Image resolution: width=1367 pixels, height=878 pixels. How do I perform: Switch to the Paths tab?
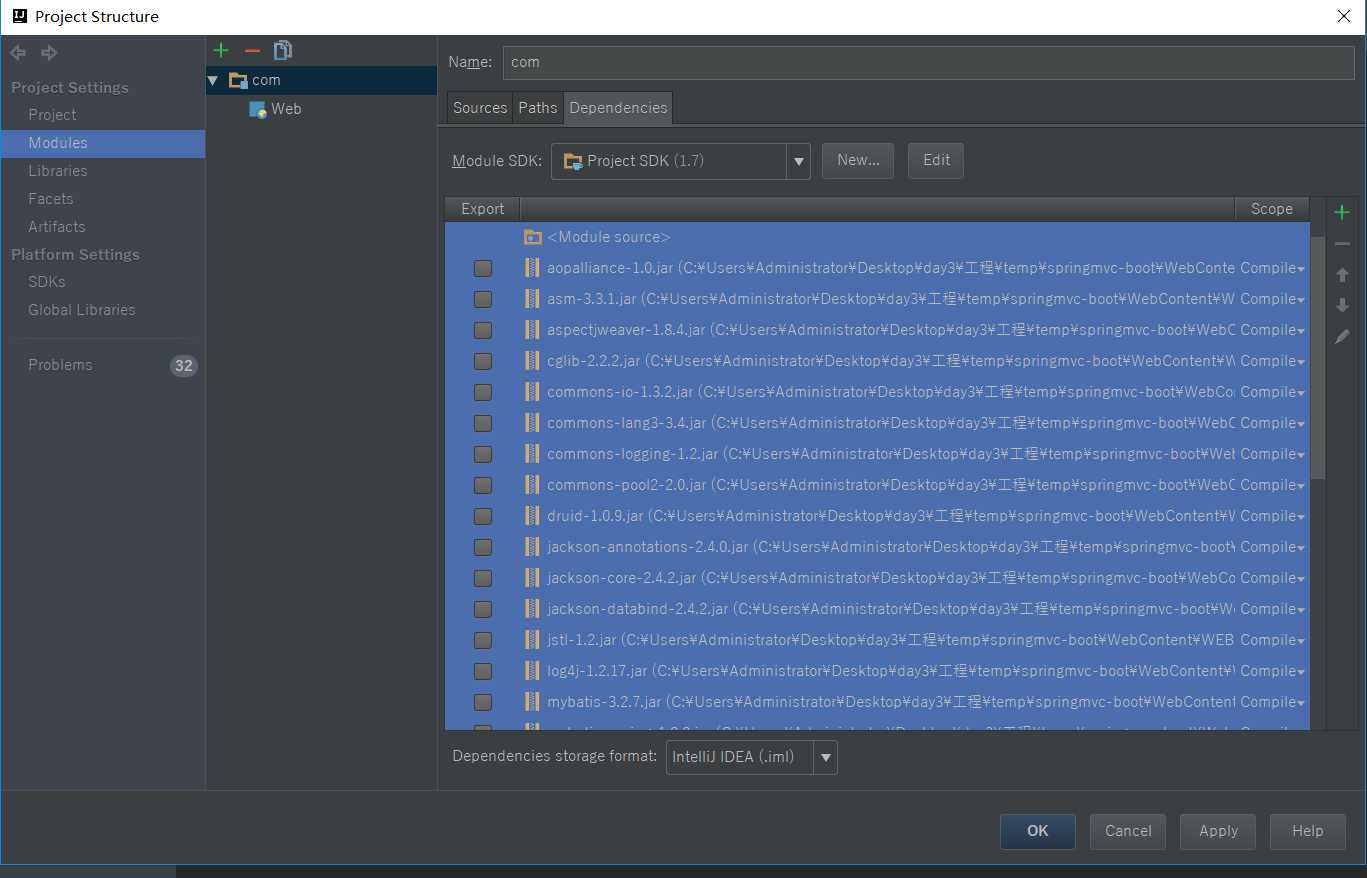click(538, 108)
